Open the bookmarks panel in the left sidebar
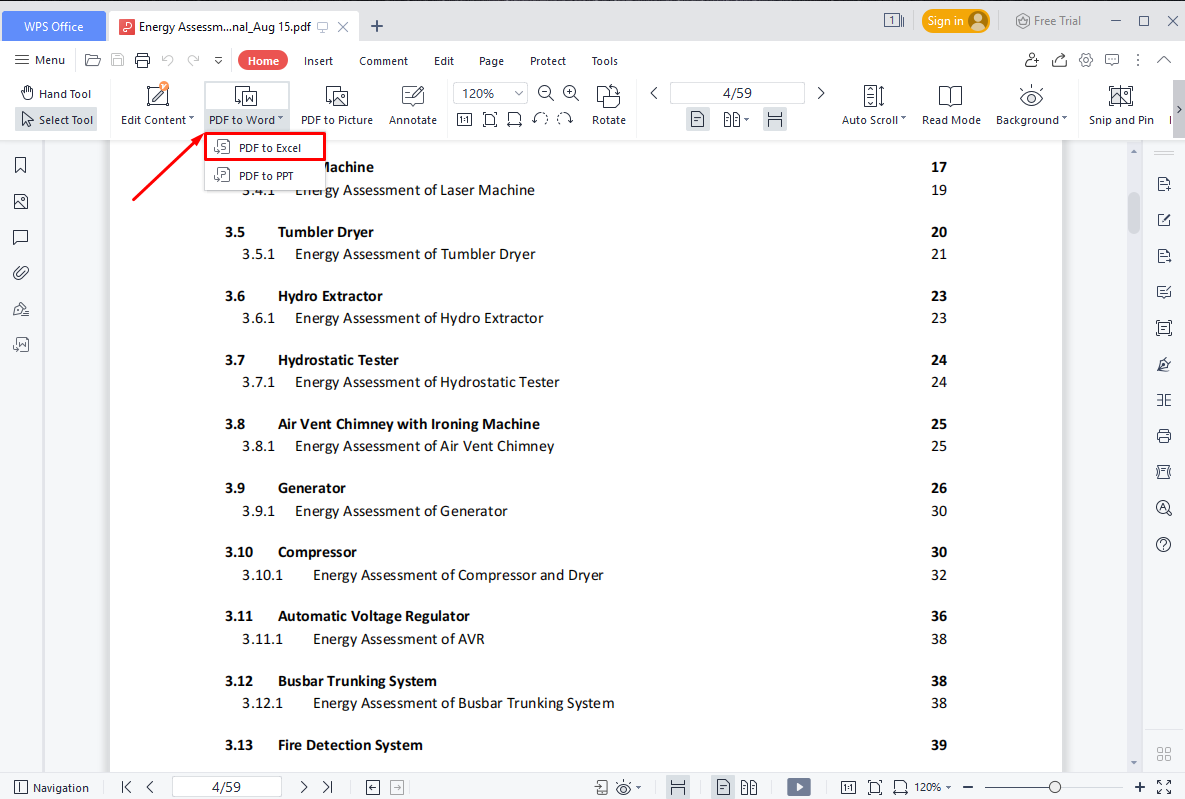Image resolution: width=1185 pixels, height=799 pixels. pos(20,165)
